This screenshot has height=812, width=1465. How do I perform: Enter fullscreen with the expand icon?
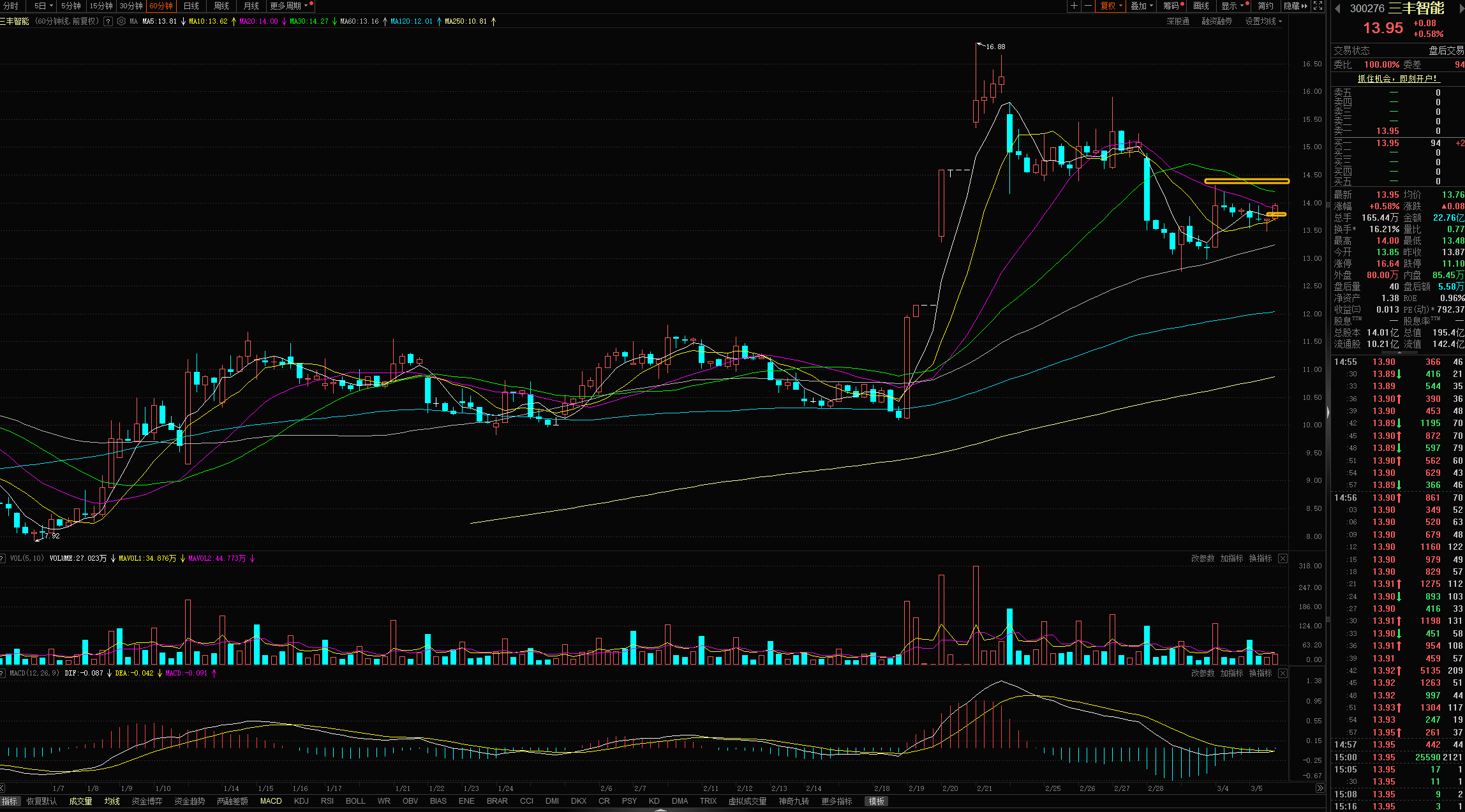click(x=1318, y=6)
